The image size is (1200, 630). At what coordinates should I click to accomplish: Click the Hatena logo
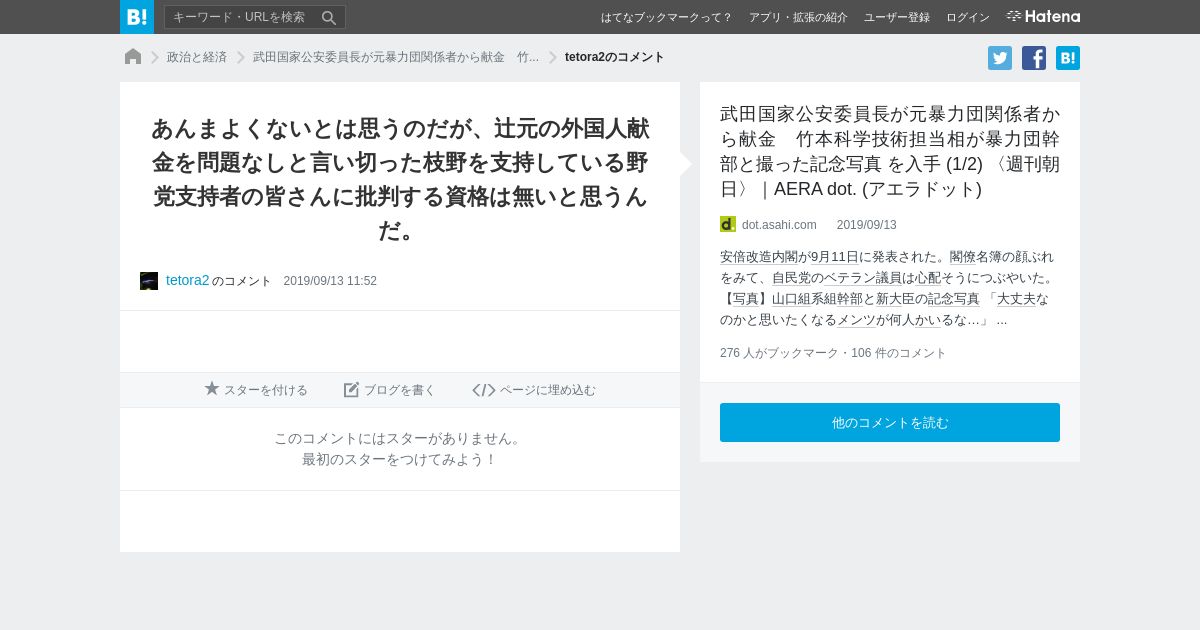tap(1043, 16)
